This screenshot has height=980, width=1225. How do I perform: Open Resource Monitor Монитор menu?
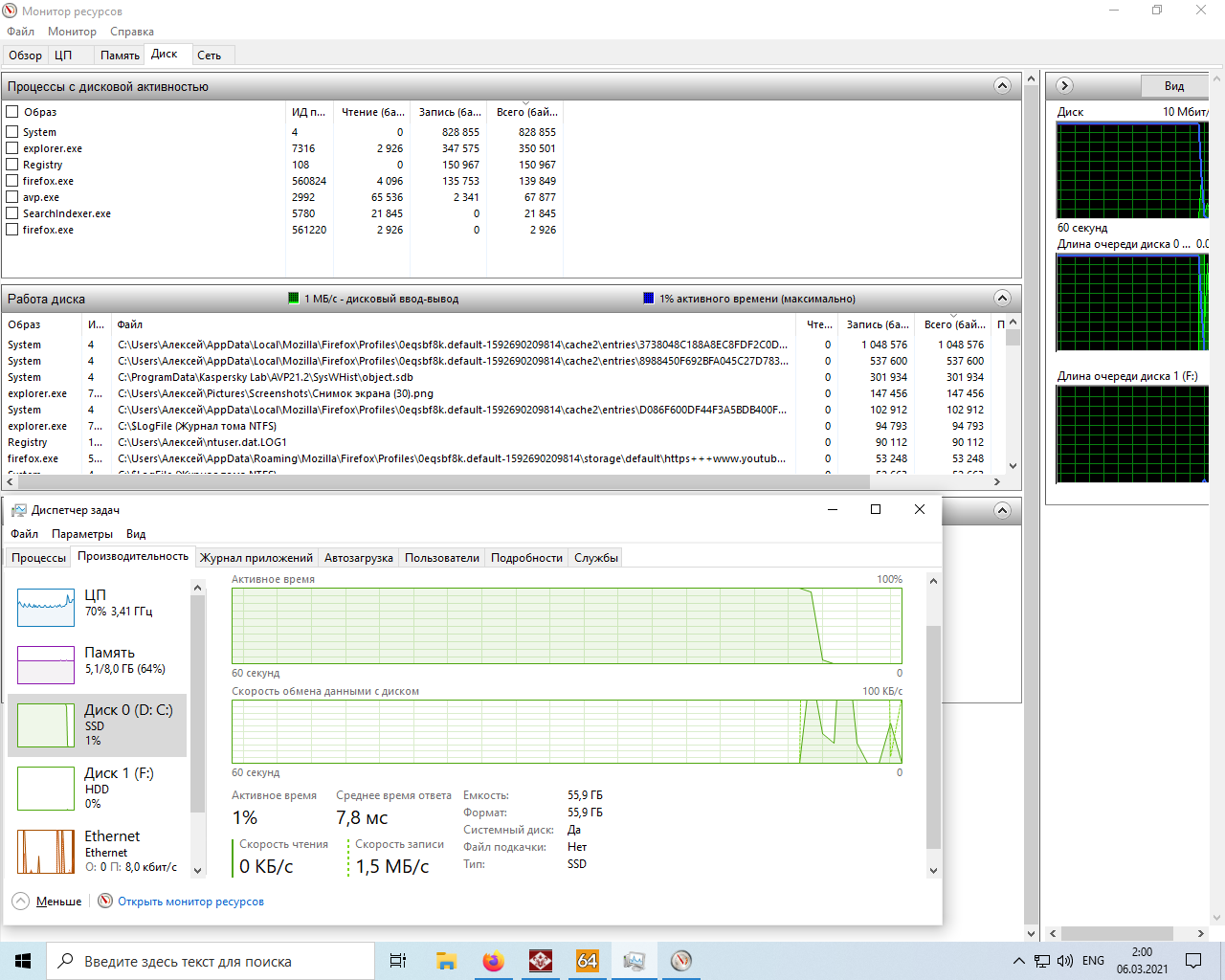tap(72, 32)
